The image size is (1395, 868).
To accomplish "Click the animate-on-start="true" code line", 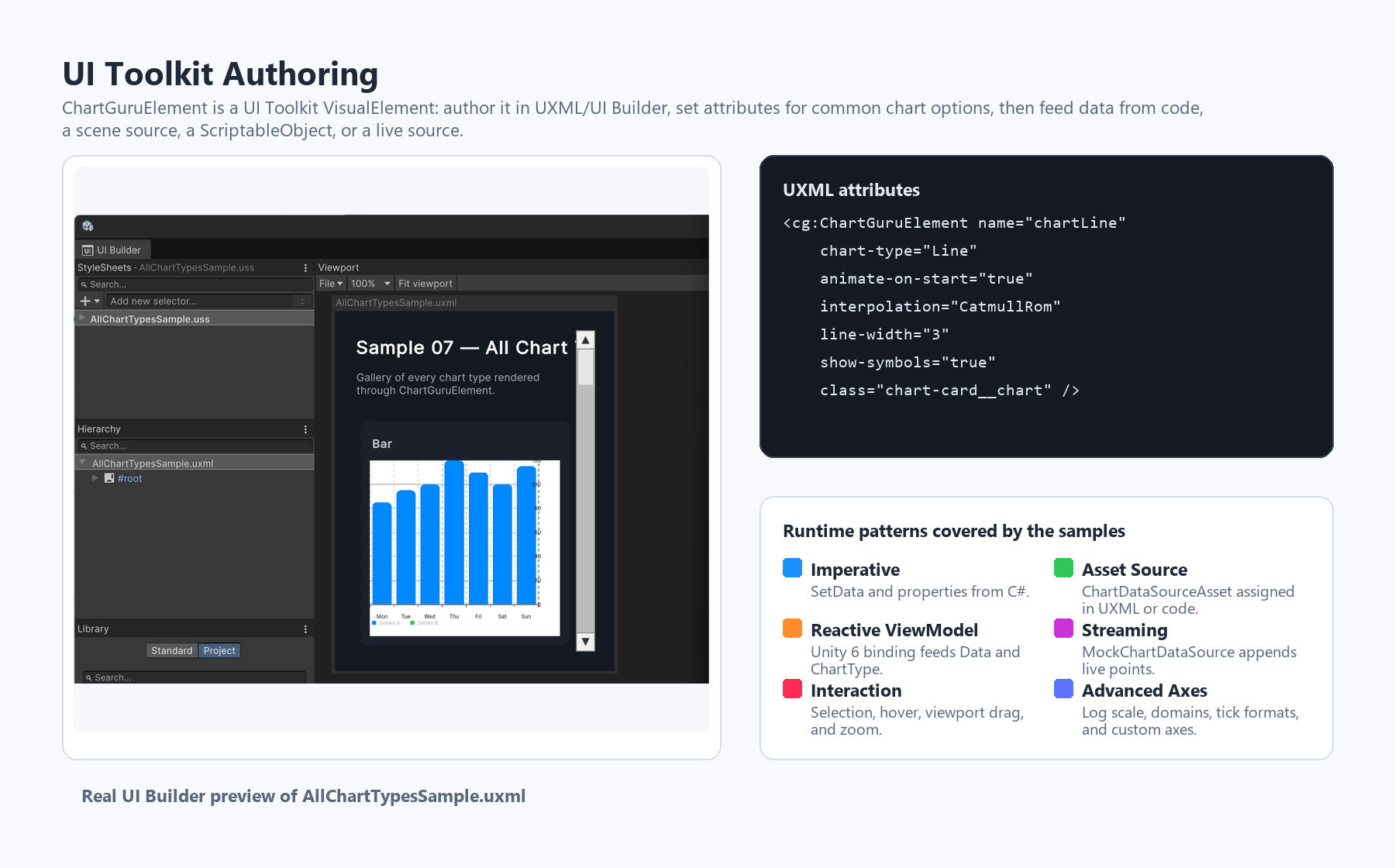I will (926, 278).
